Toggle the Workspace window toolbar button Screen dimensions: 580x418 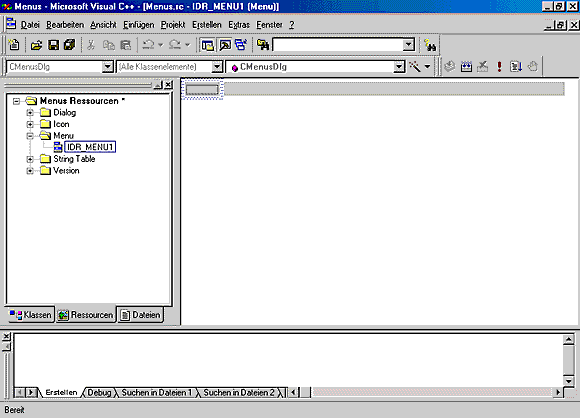[207, 45]
